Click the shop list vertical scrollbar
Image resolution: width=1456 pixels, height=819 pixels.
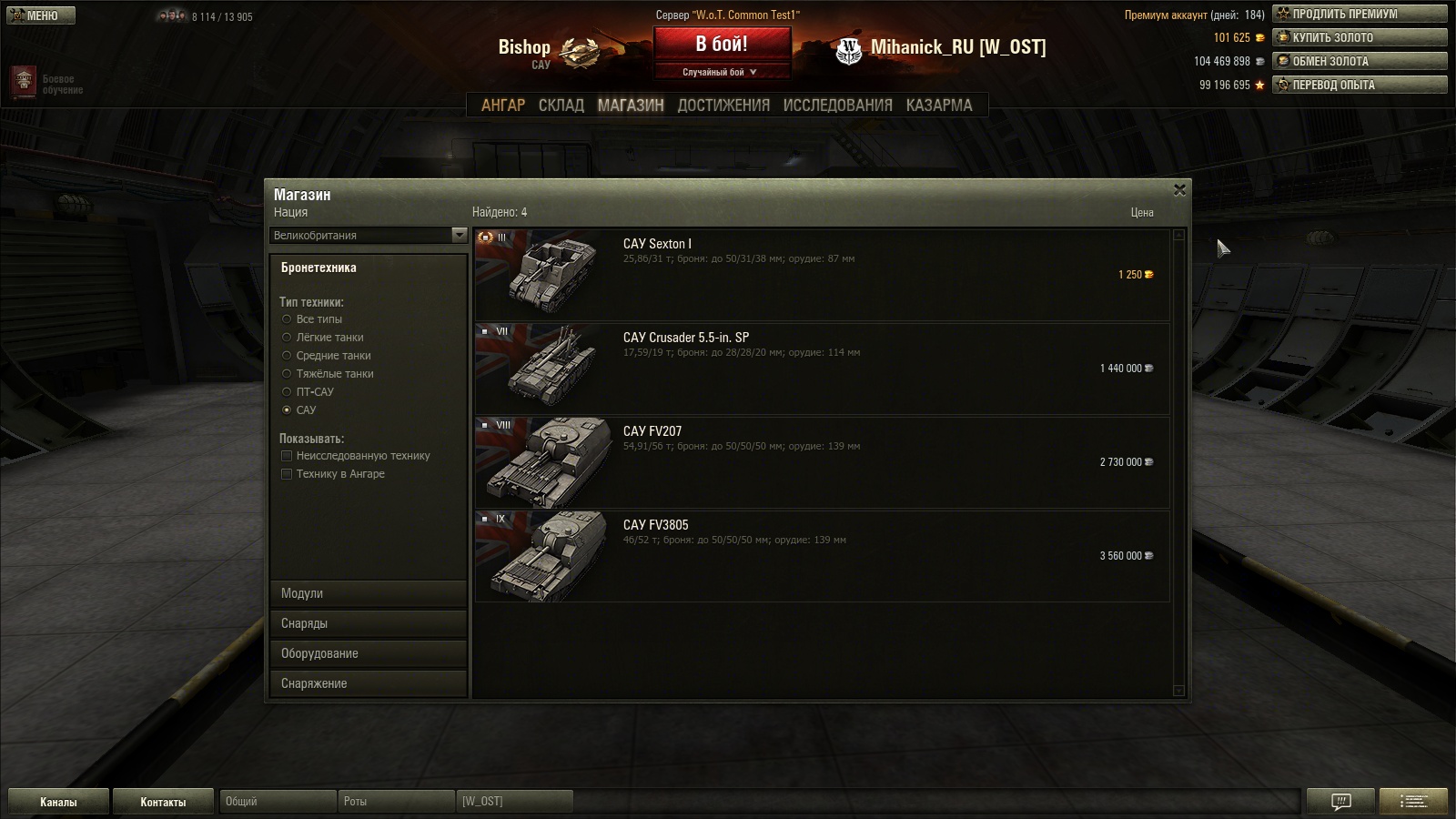click(1179, 462)
